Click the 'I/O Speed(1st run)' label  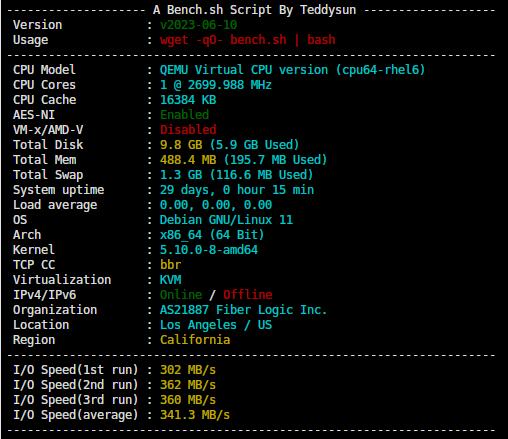(x=76, y=370)
